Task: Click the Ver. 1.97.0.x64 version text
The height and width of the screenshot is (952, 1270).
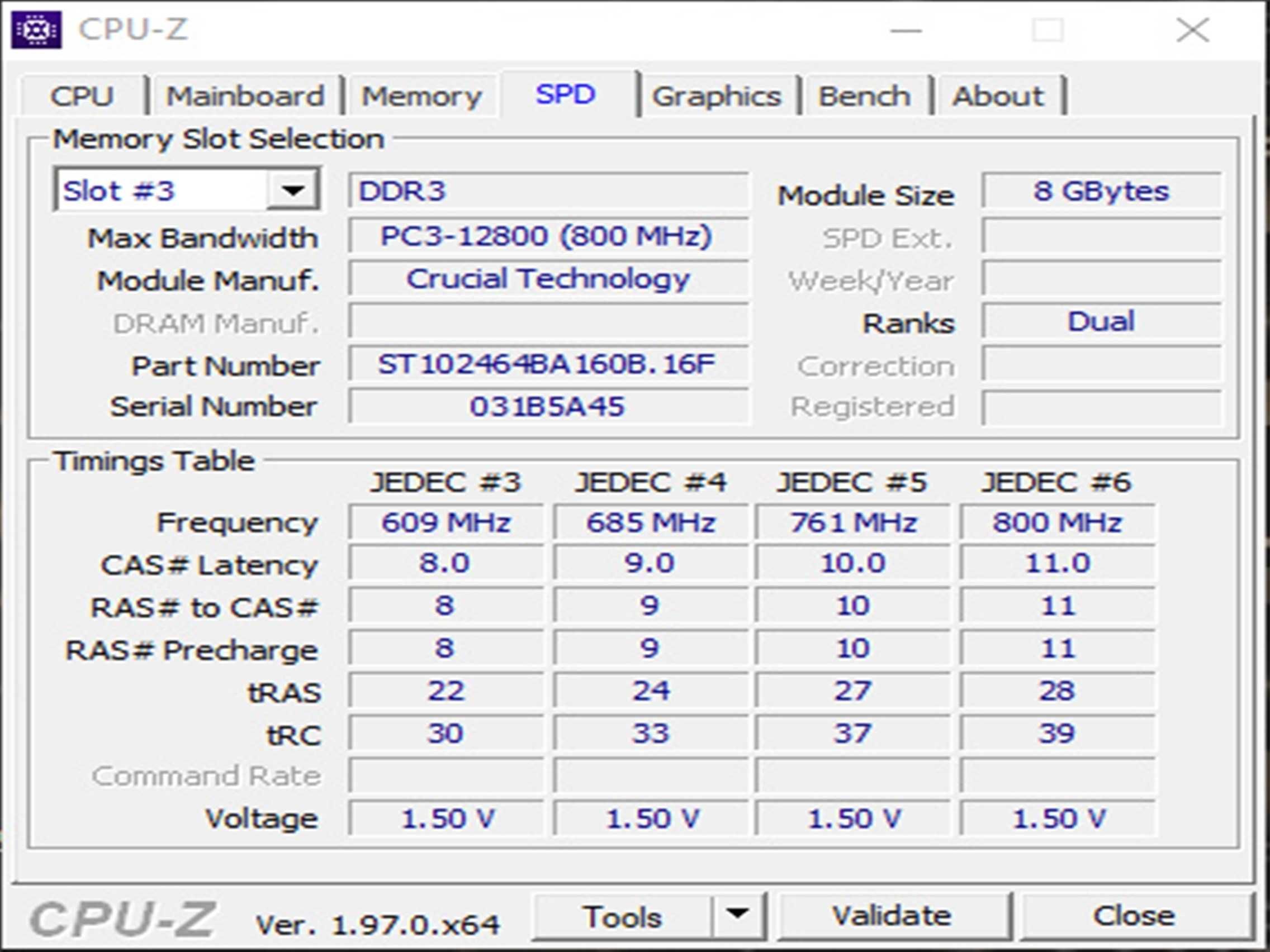Action: (x=378, y=925)
